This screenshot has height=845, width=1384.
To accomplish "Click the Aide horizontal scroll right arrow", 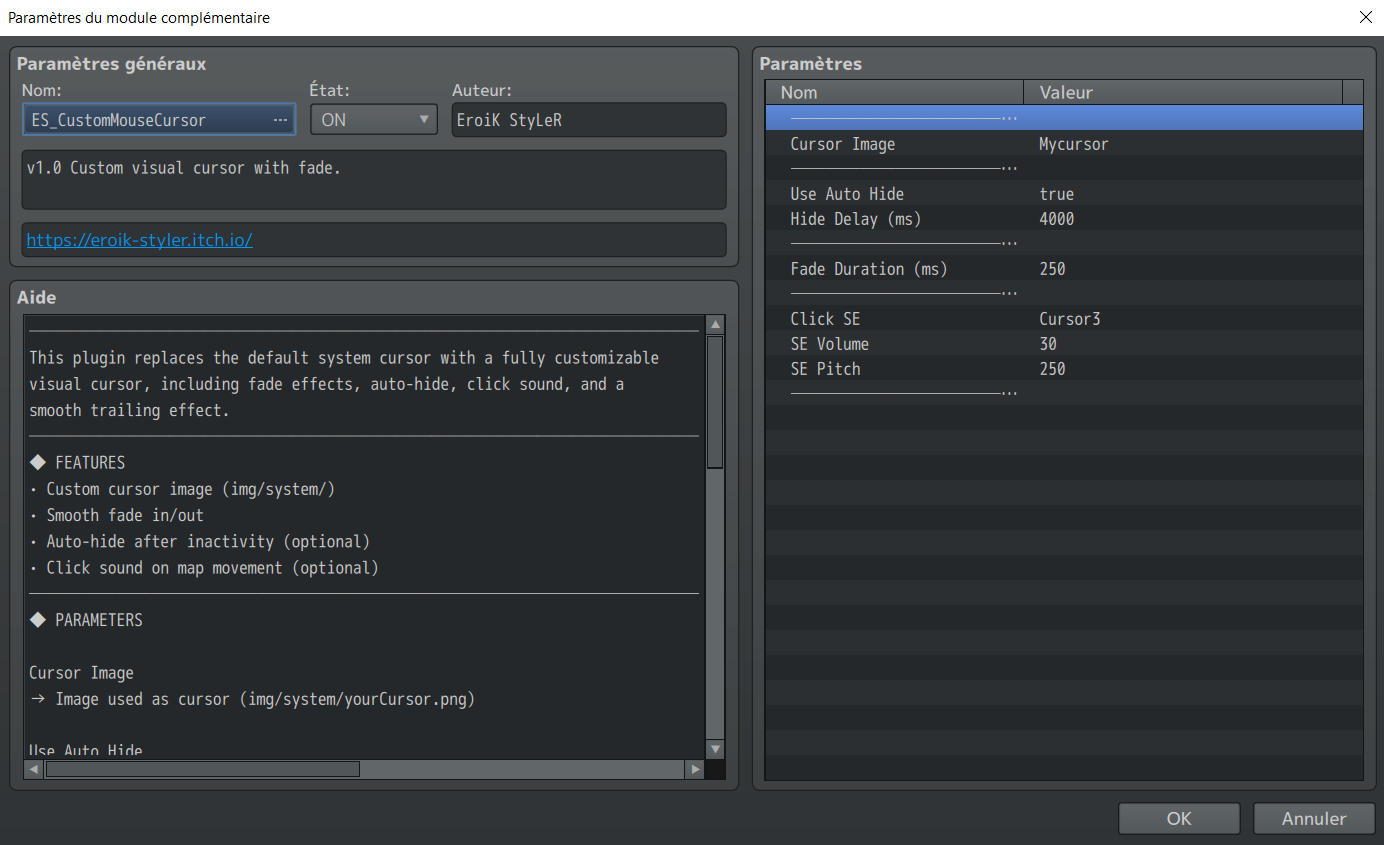I will [695, 769].
